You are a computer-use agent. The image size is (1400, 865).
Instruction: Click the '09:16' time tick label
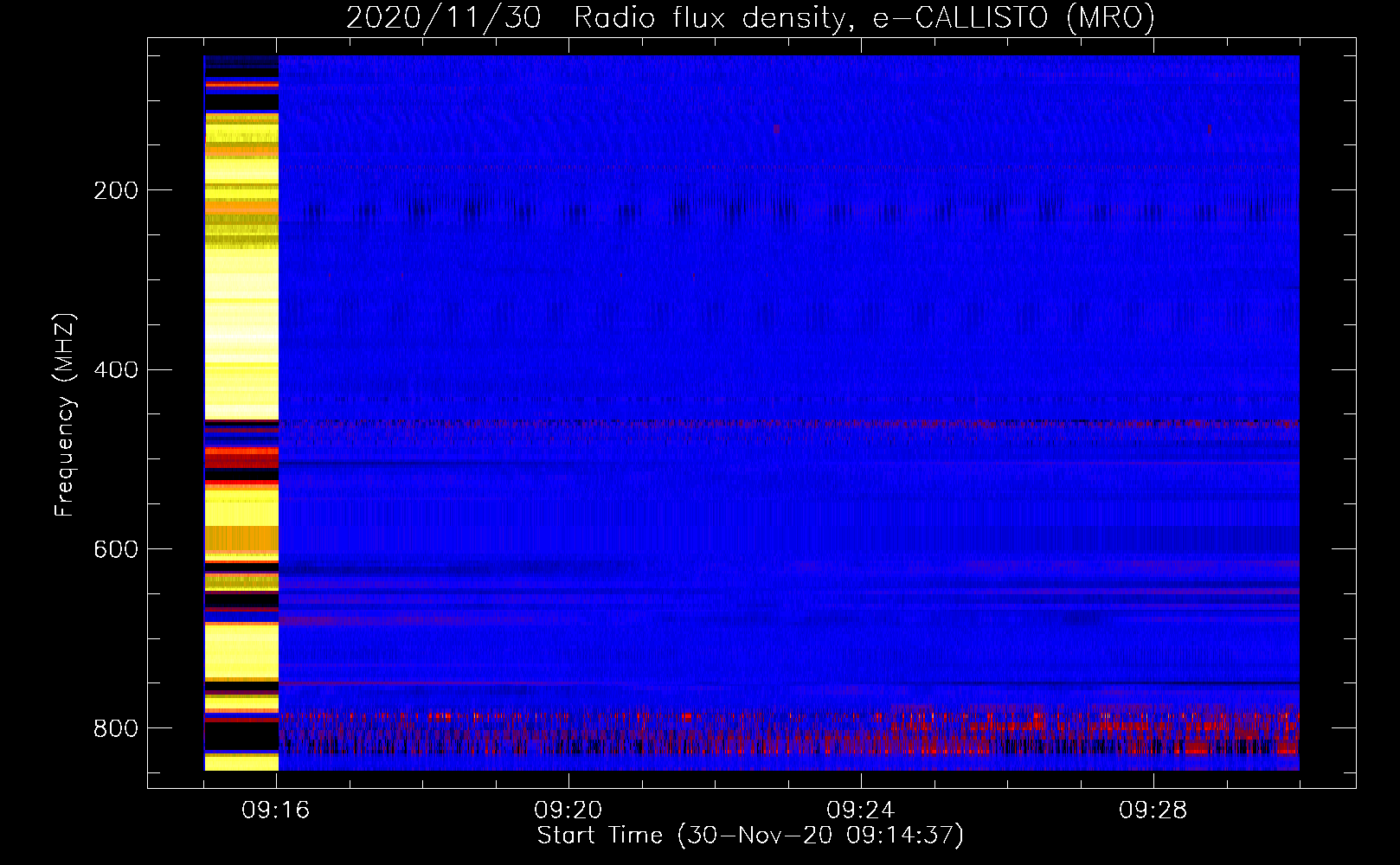coord(276,811)
